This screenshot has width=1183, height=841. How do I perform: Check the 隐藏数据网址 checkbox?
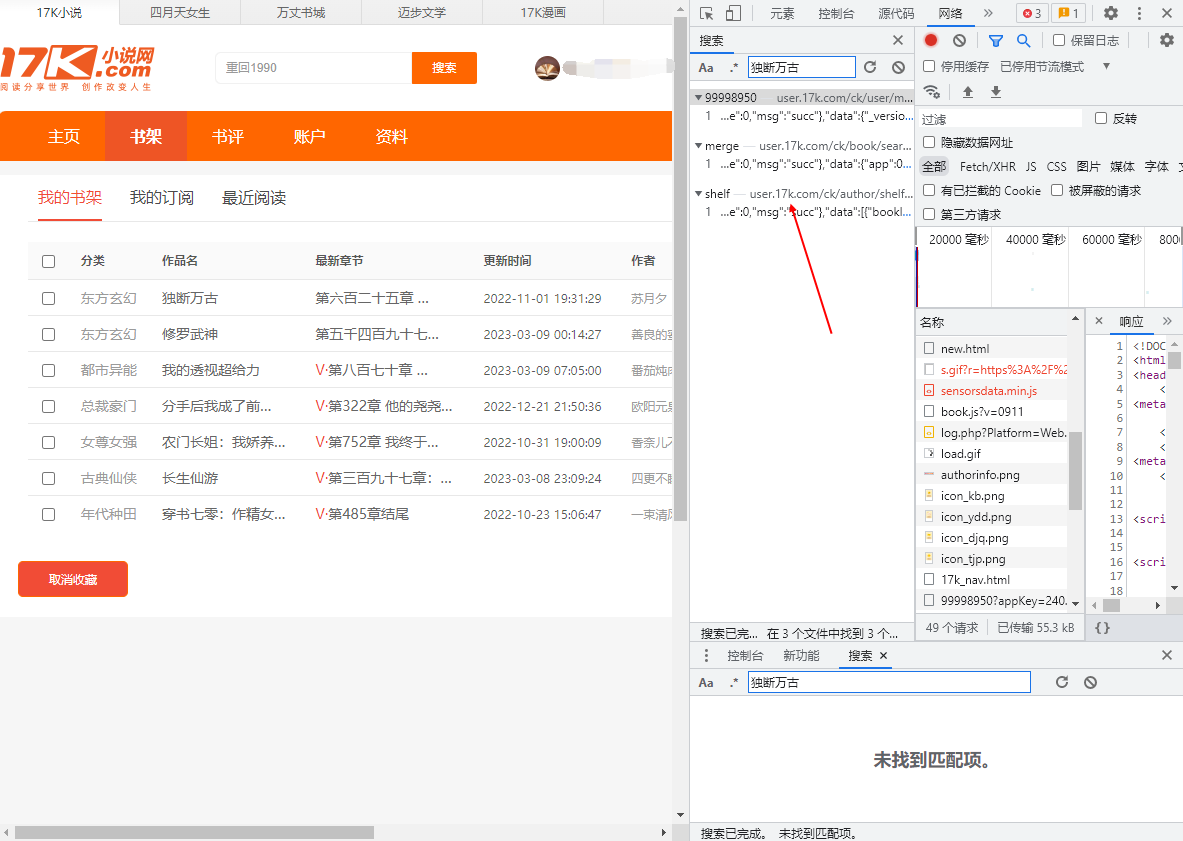click(930, 142)
